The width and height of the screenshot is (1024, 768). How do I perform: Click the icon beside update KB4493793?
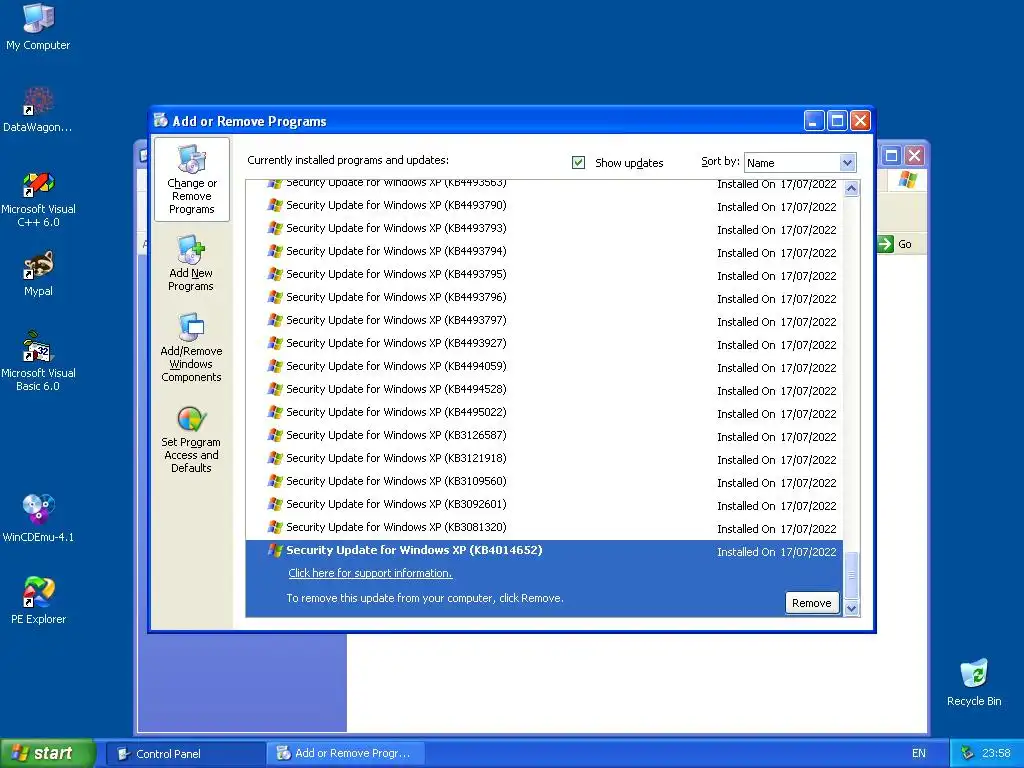pyautogui.click(x=275, y=228)
